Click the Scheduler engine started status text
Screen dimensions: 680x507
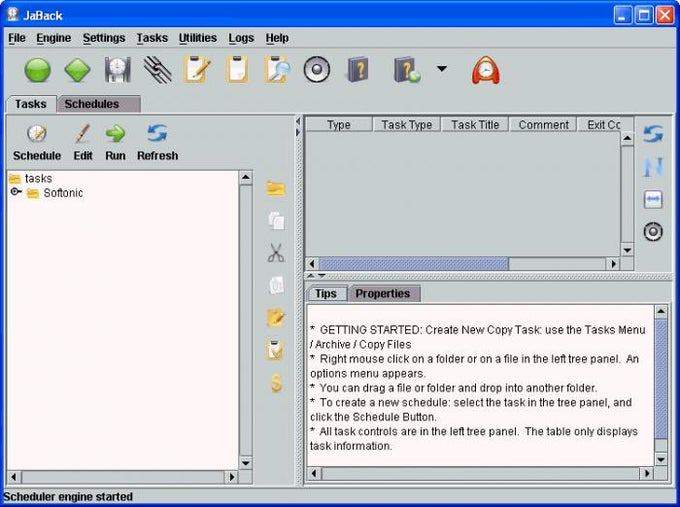pos(68,497)
